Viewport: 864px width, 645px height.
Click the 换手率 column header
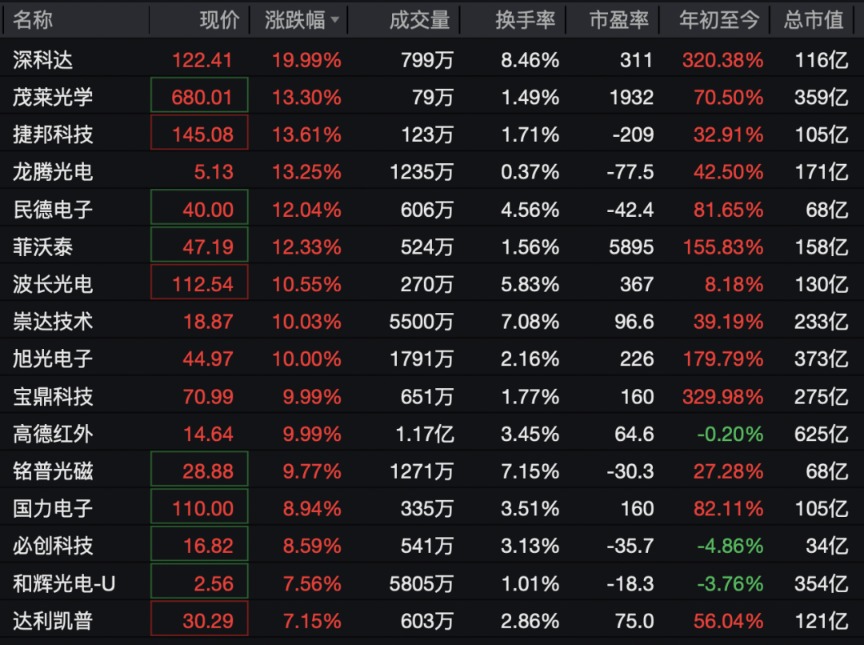click(x=525, y=20)
